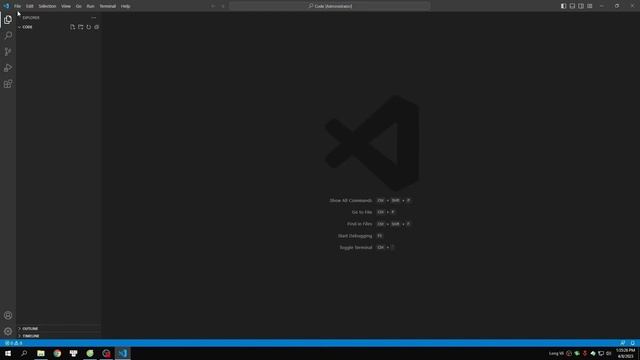Go back with the navigation arrow
Image resolution: width=640 pixels, height=360 pixels.
click(x=213, y=6)
